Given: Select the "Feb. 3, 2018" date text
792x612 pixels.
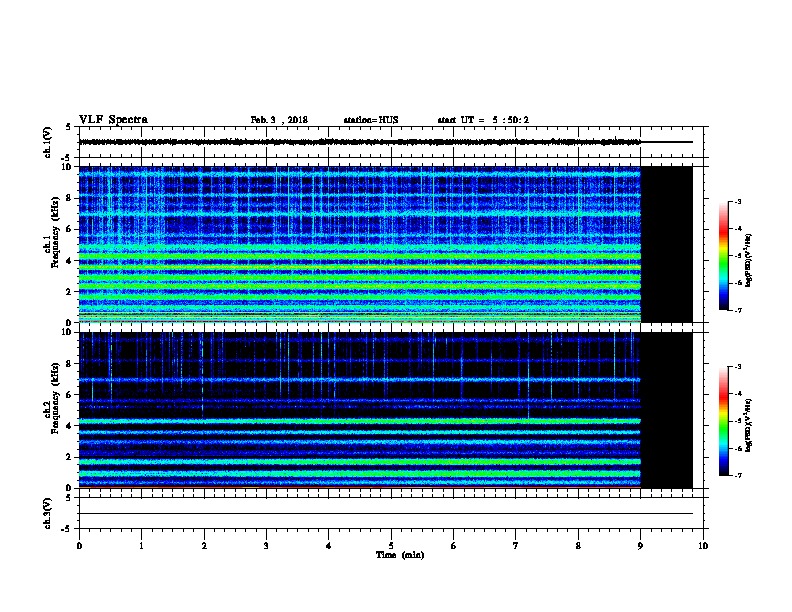Looking at the screenshot, I should point(279,120).
